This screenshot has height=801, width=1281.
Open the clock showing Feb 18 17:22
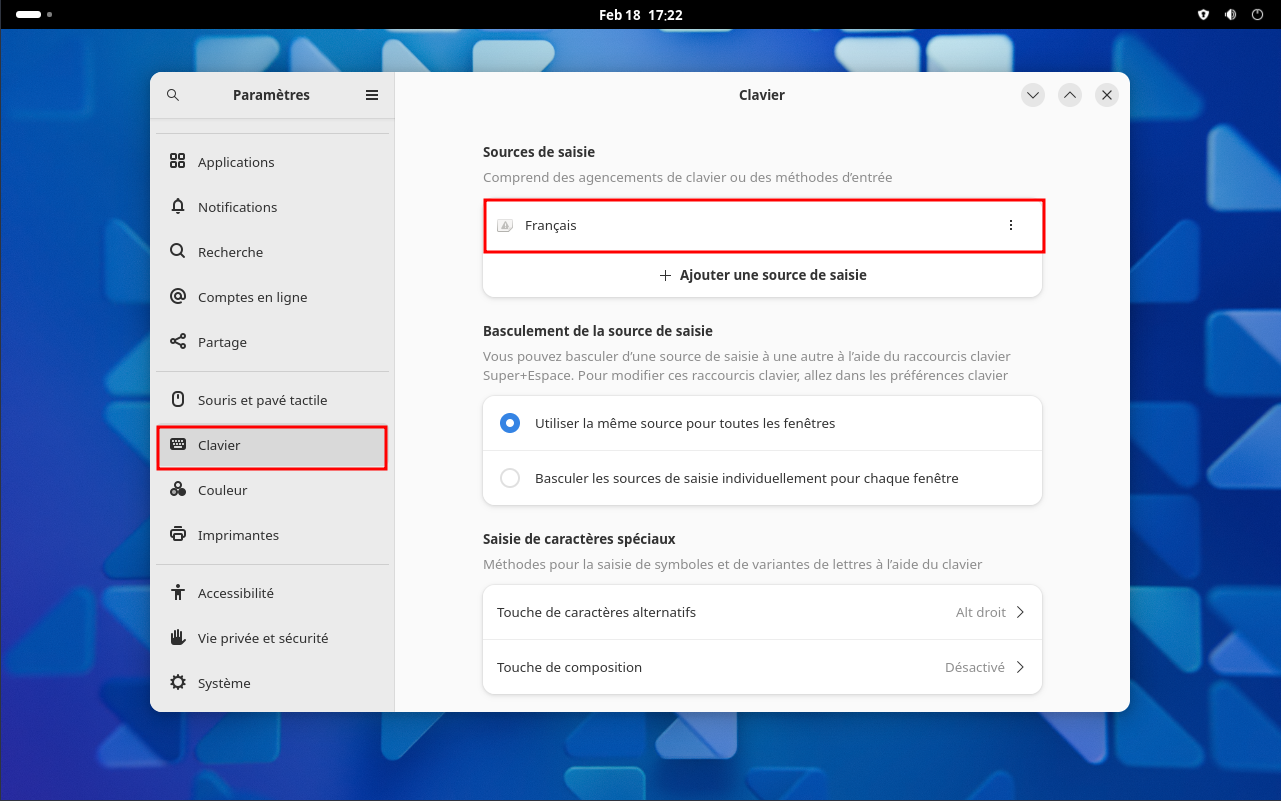640,15
